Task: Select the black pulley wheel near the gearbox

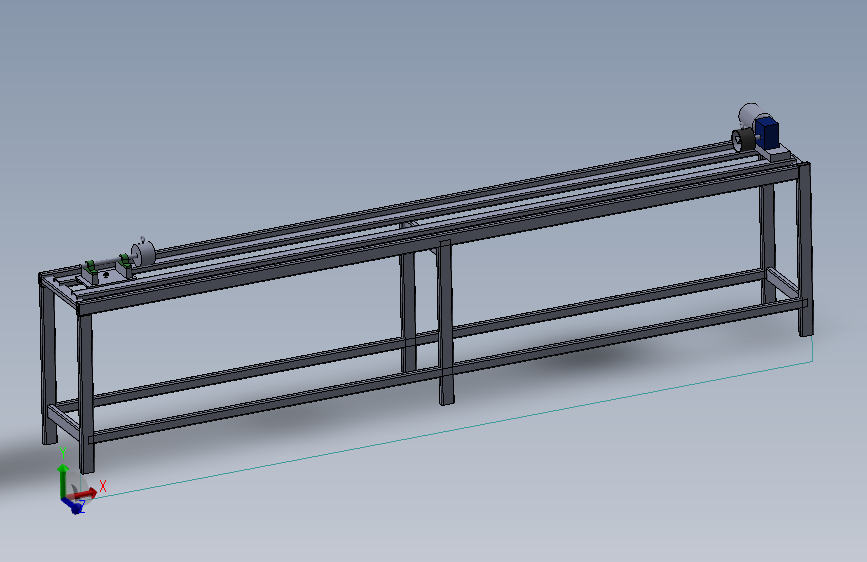Action: [743, 140]
